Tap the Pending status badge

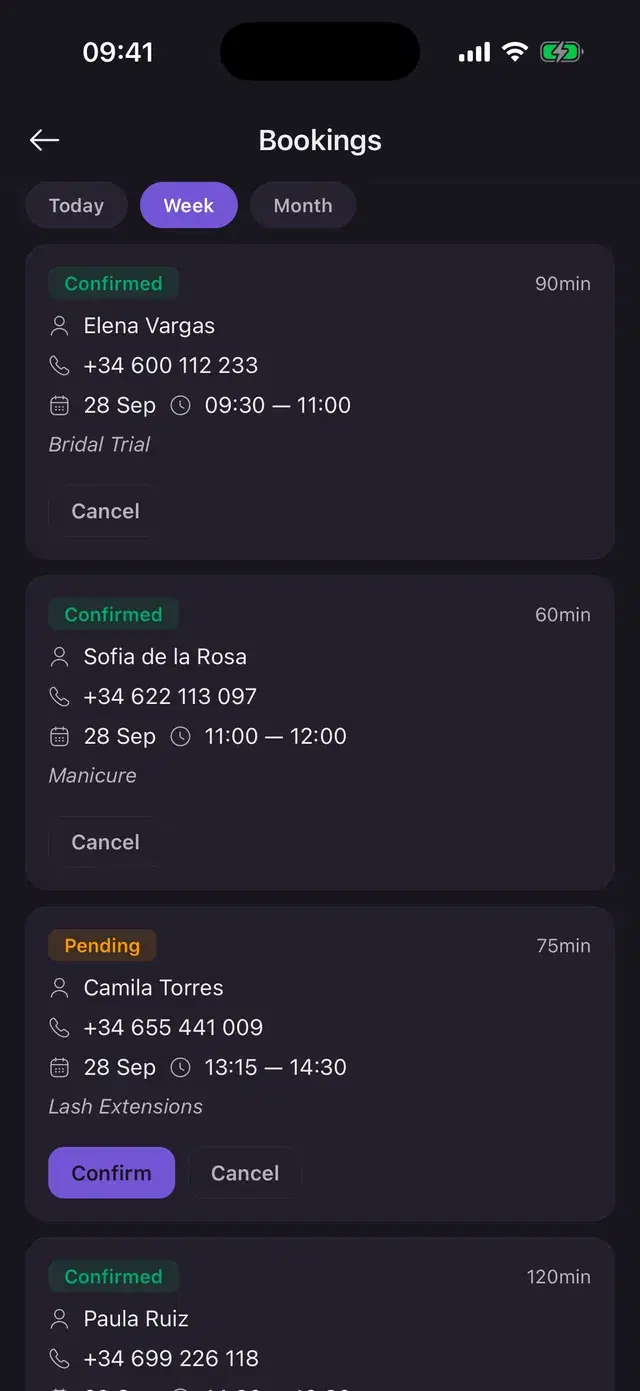[102, 946]
